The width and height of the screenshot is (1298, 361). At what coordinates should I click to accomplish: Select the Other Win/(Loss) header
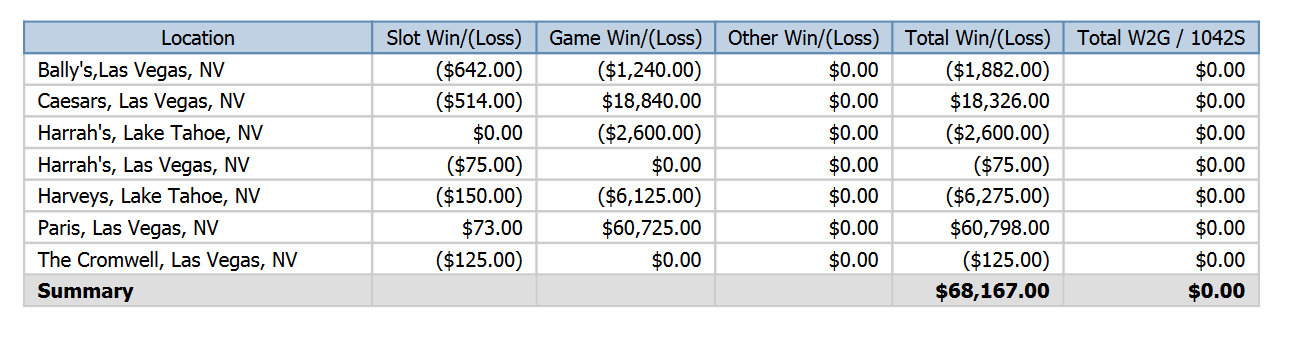tap(803, 38)
